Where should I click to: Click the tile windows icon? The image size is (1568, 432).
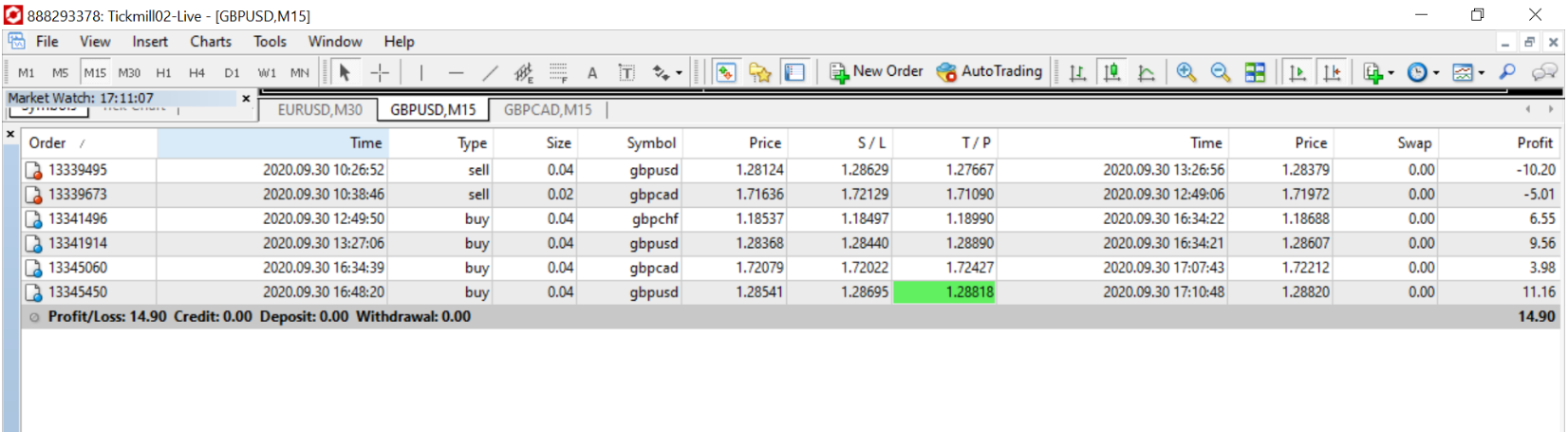tap(1255, 72)
